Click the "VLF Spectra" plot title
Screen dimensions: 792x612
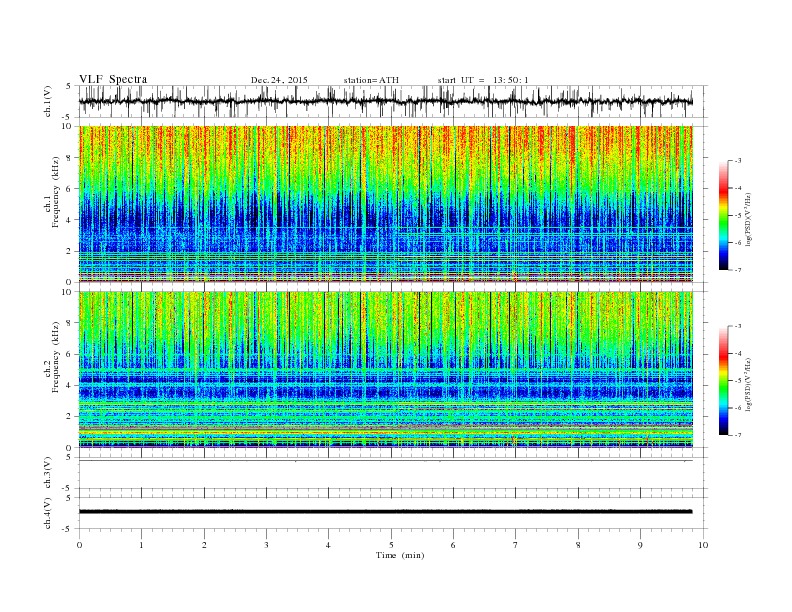click(113, 79)
